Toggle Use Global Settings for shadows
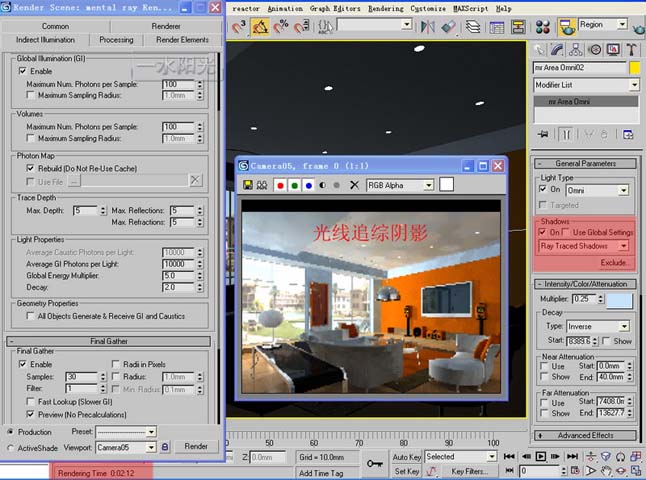The image size is (646, 480). [x=565, y=232]
